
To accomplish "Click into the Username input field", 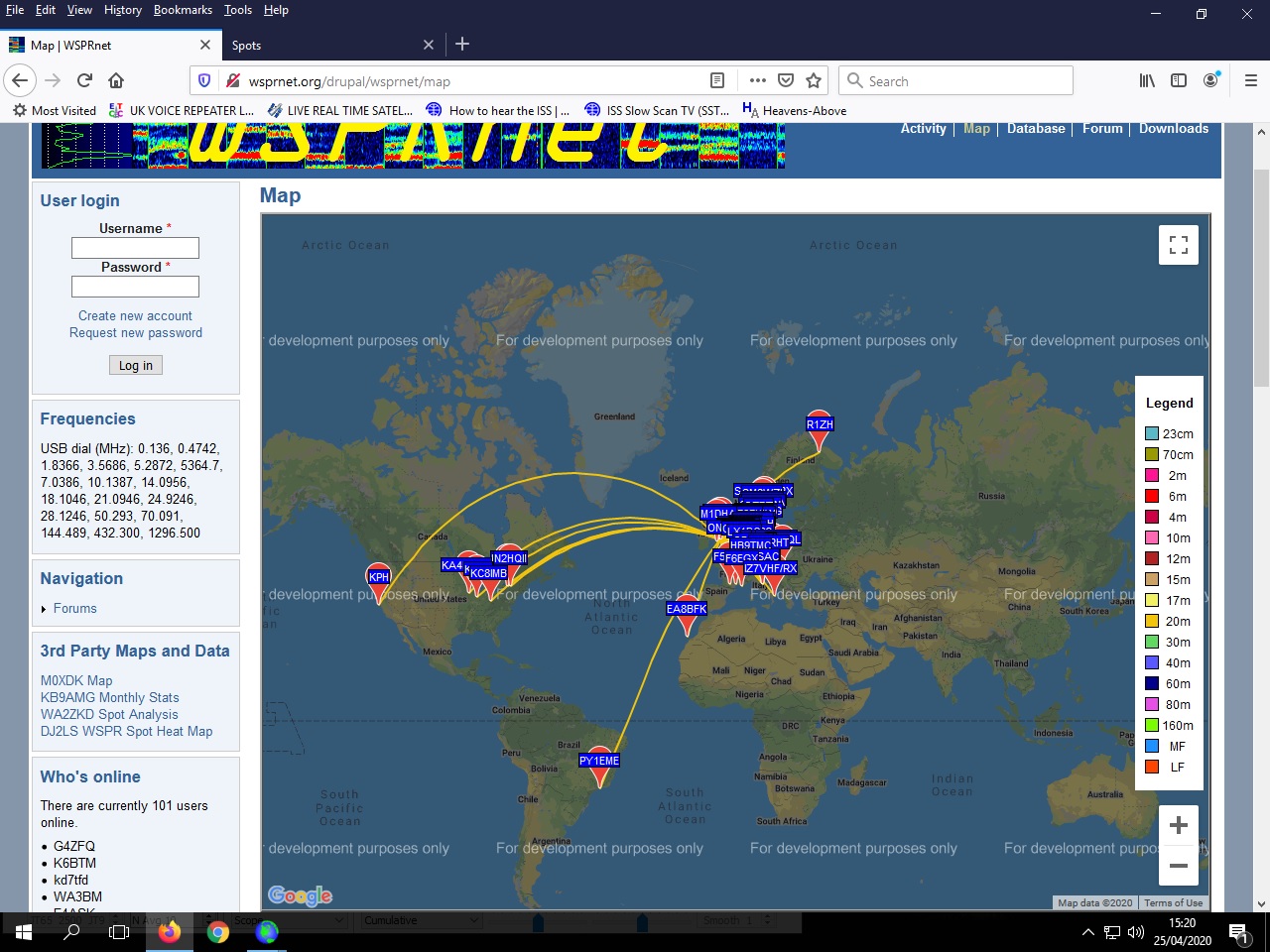I will click(x=135, y=248).
